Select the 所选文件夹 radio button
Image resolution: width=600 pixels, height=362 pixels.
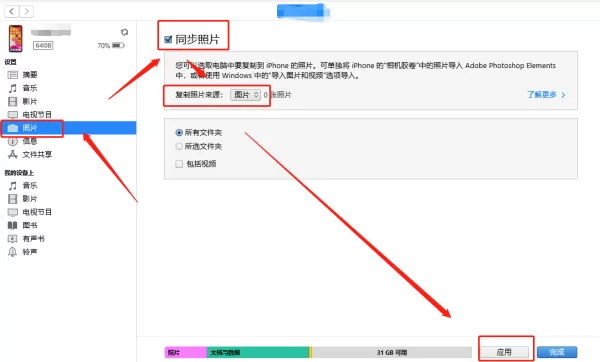pos(179,147)
